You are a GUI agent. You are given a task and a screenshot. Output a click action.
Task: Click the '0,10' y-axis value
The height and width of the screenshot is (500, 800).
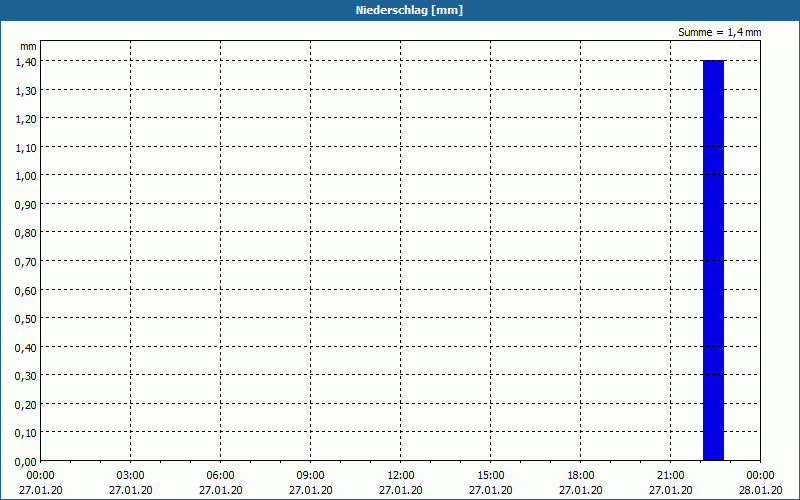pos(26,433)
